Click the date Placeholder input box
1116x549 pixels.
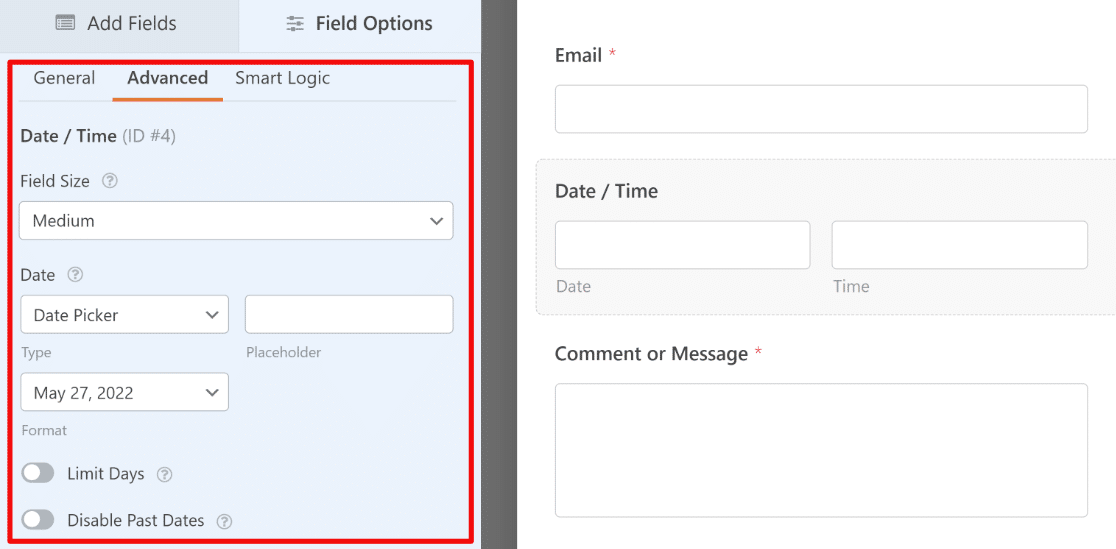349,315
